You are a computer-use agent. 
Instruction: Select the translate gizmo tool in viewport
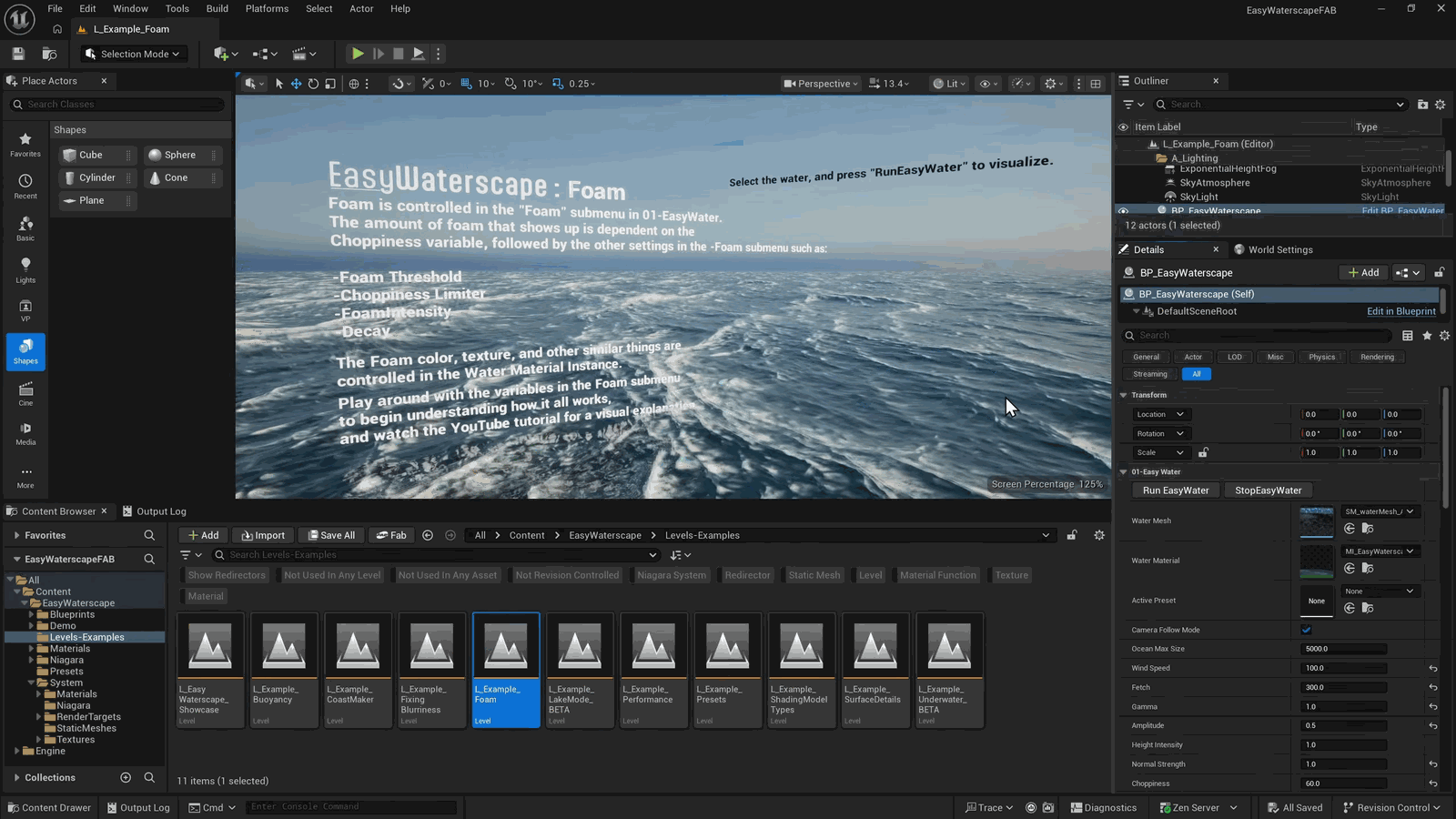296,84
